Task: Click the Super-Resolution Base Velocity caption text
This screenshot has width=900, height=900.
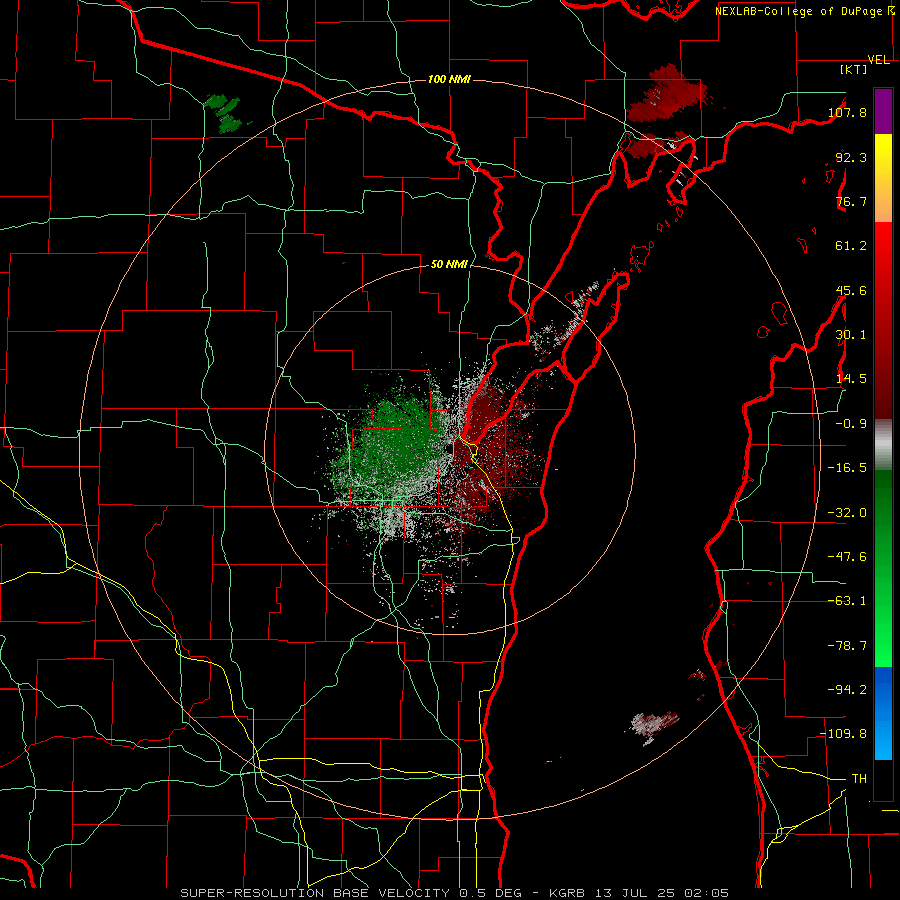Action: point(455,893)
